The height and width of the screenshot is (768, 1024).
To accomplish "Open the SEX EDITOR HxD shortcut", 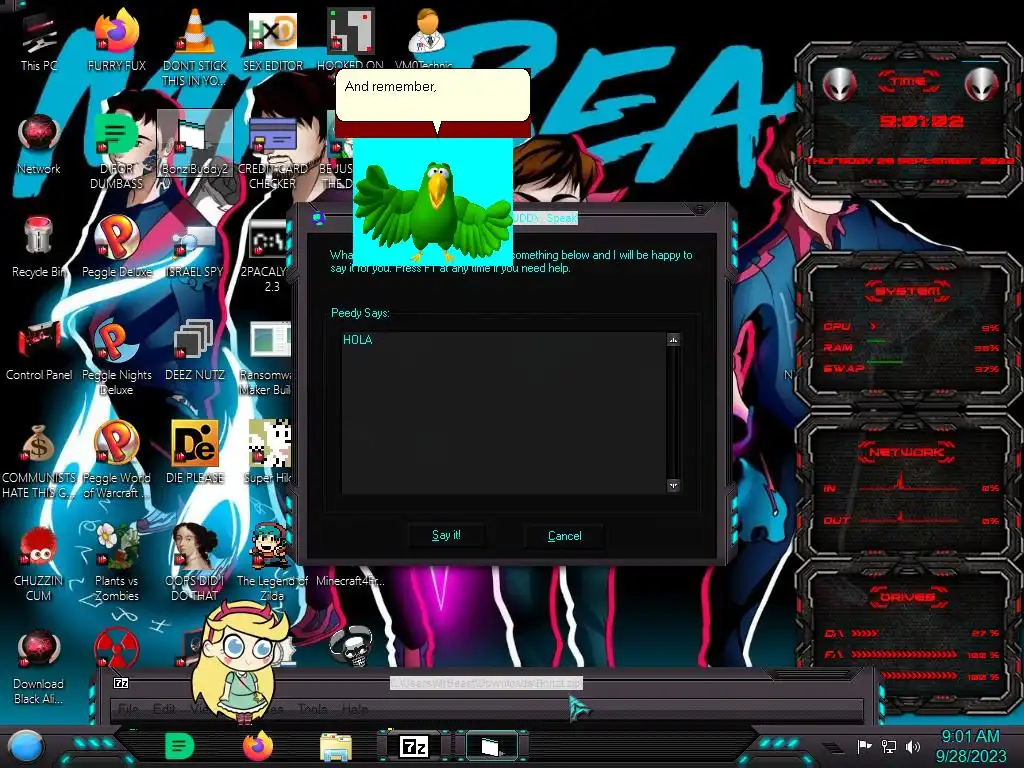I will pyautogui.click(x=272, y=42).
